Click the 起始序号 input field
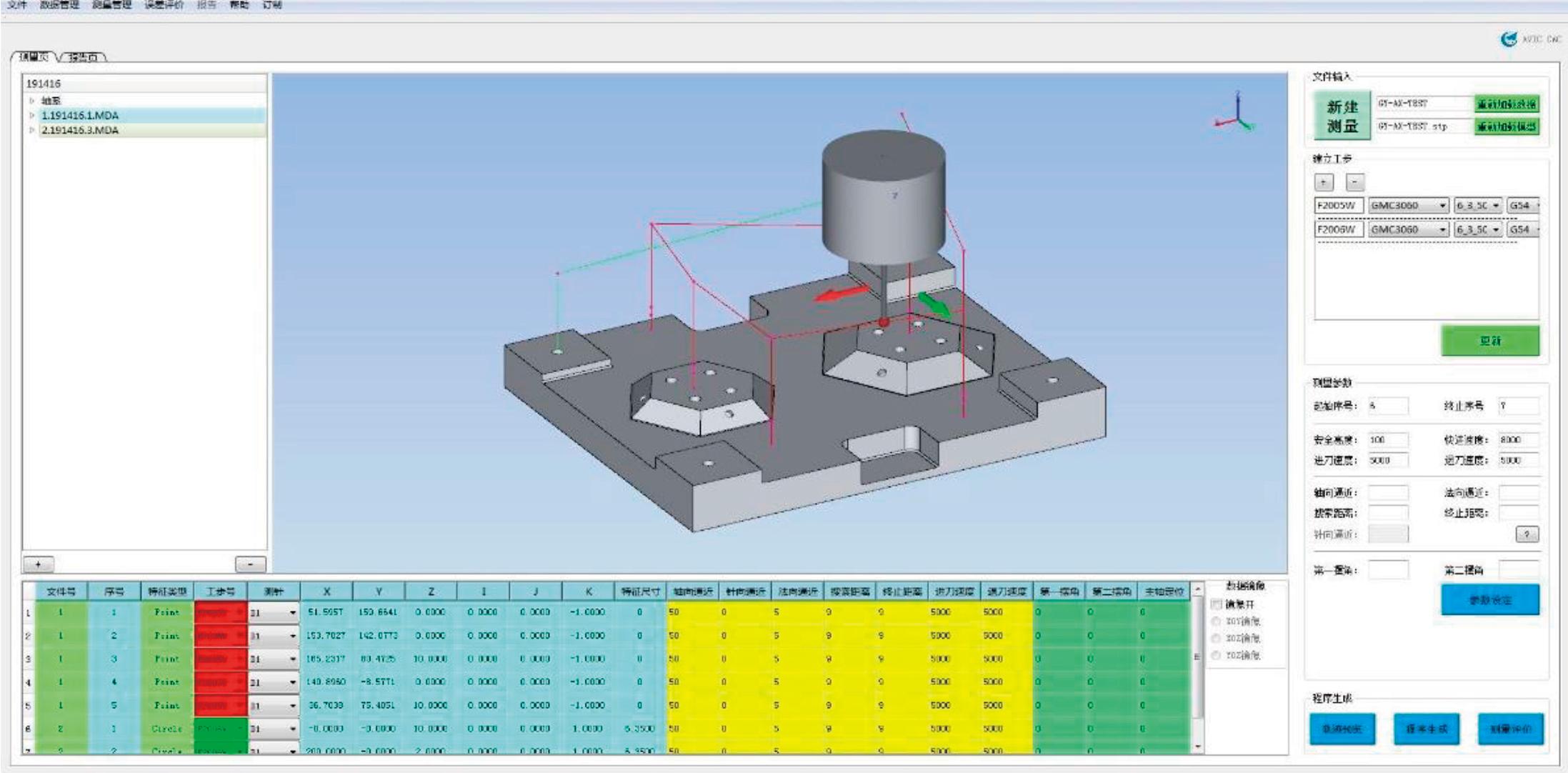The height and width of the screenshot is (773, 1568). coord(1388,406)
